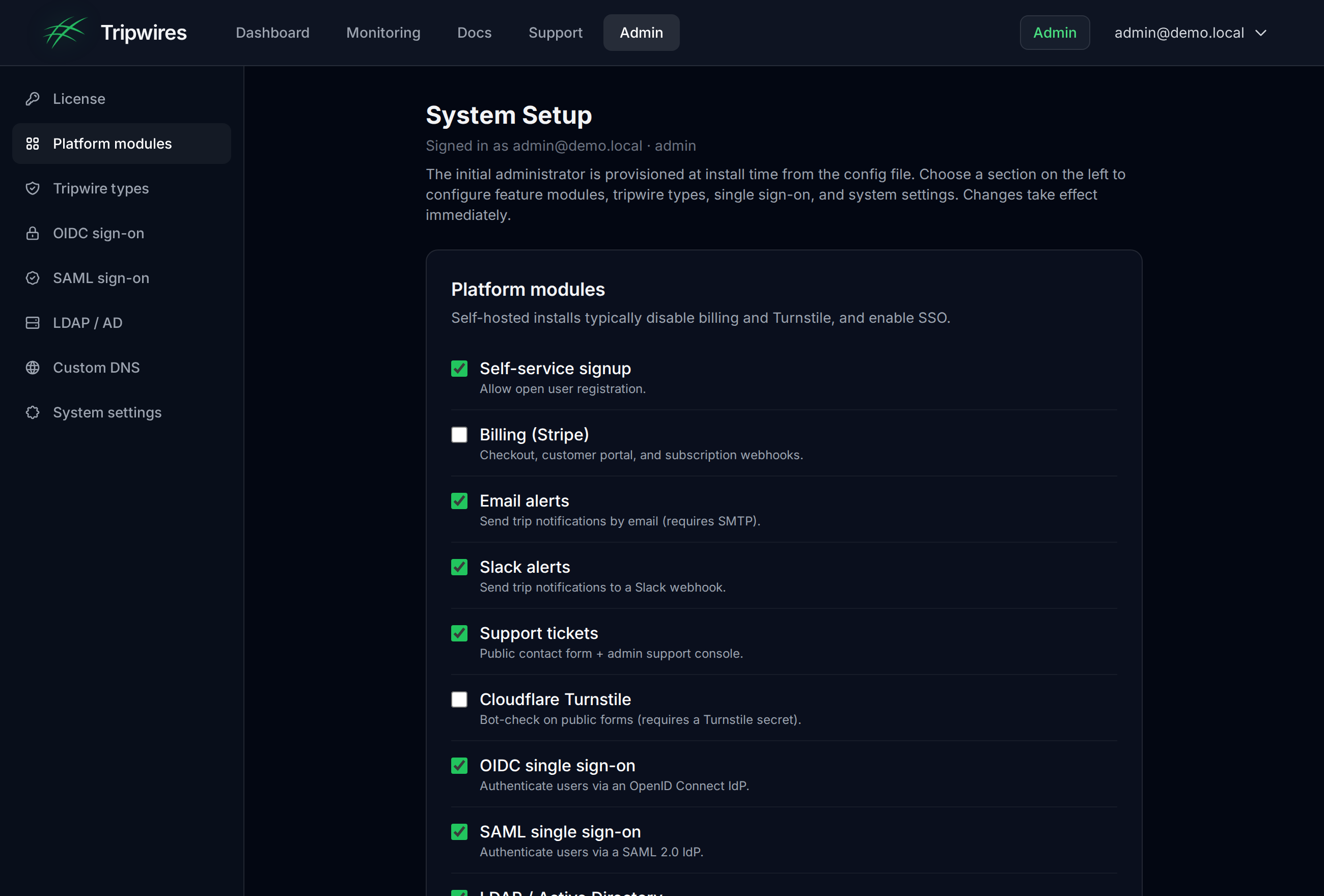Click 'Checkout, customer portal, and subscription webhooks.' text
Viewport: 1324px width, 896px height.
click(641, 455)
